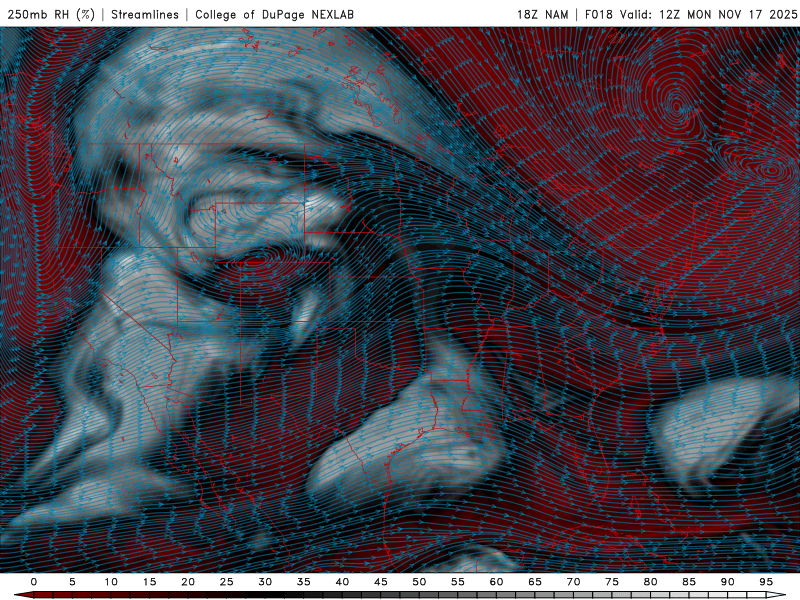Click the 85 label on the RH legend

(689, 582)
